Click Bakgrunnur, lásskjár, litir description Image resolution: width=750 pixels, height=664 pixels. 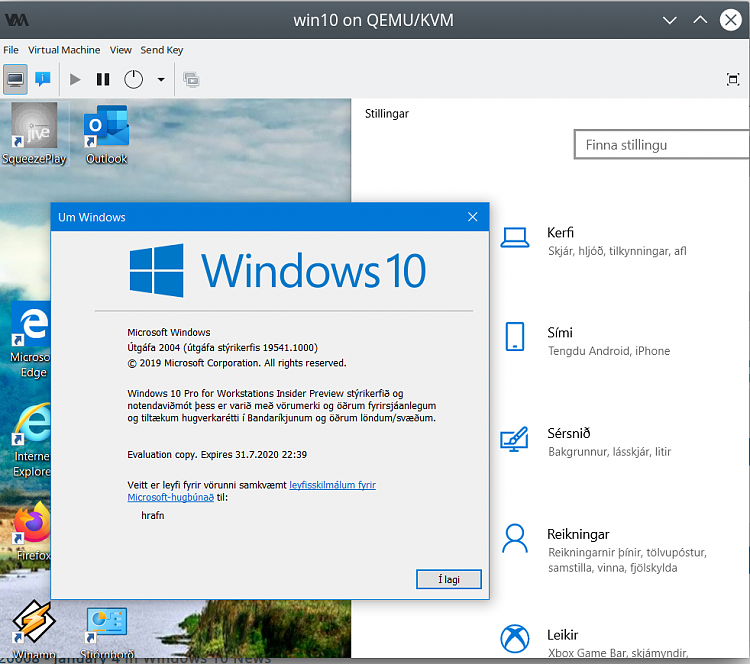point(609,452)
